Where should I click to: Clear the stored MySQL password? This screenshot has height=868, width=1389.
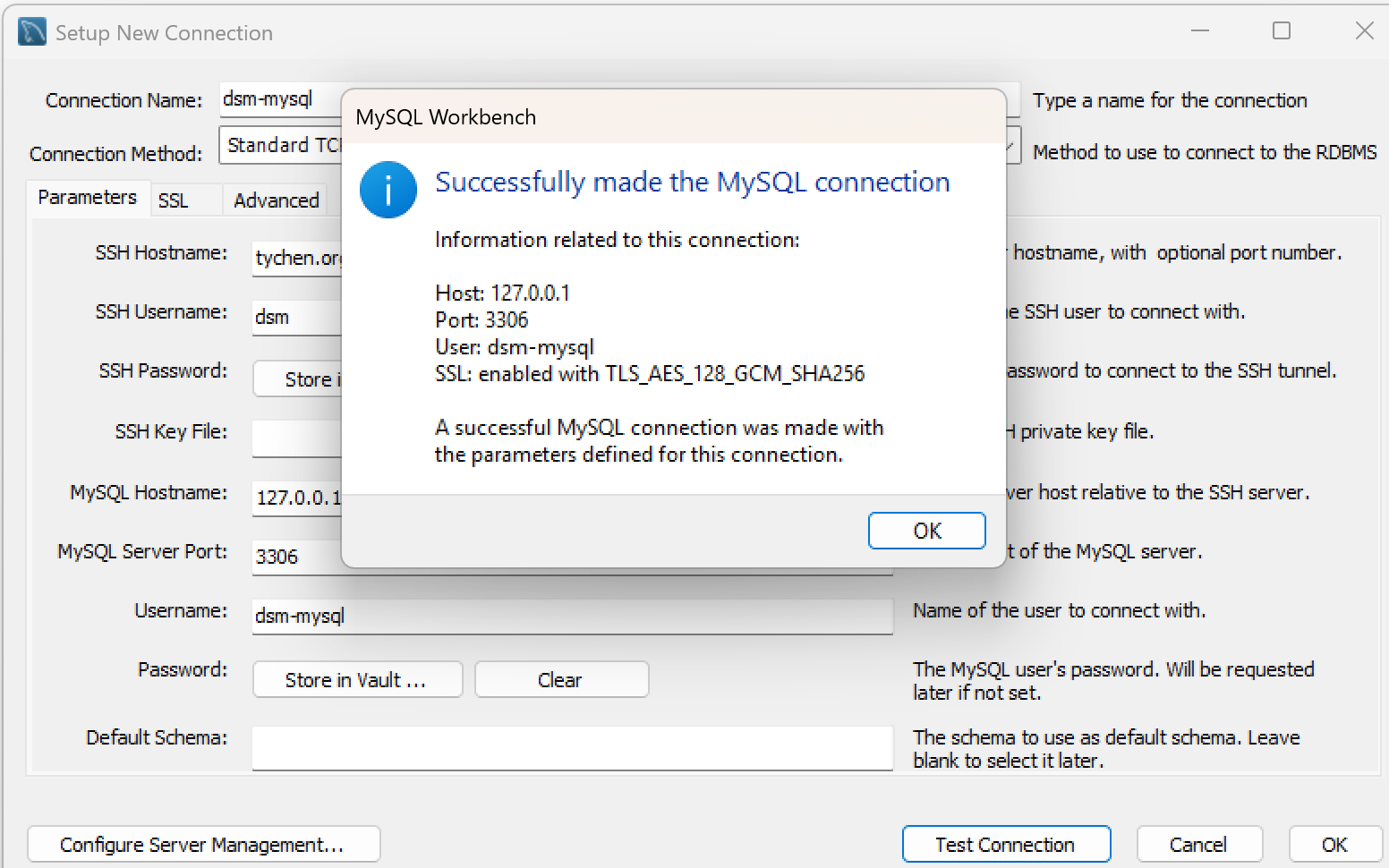tap(560, 680)
